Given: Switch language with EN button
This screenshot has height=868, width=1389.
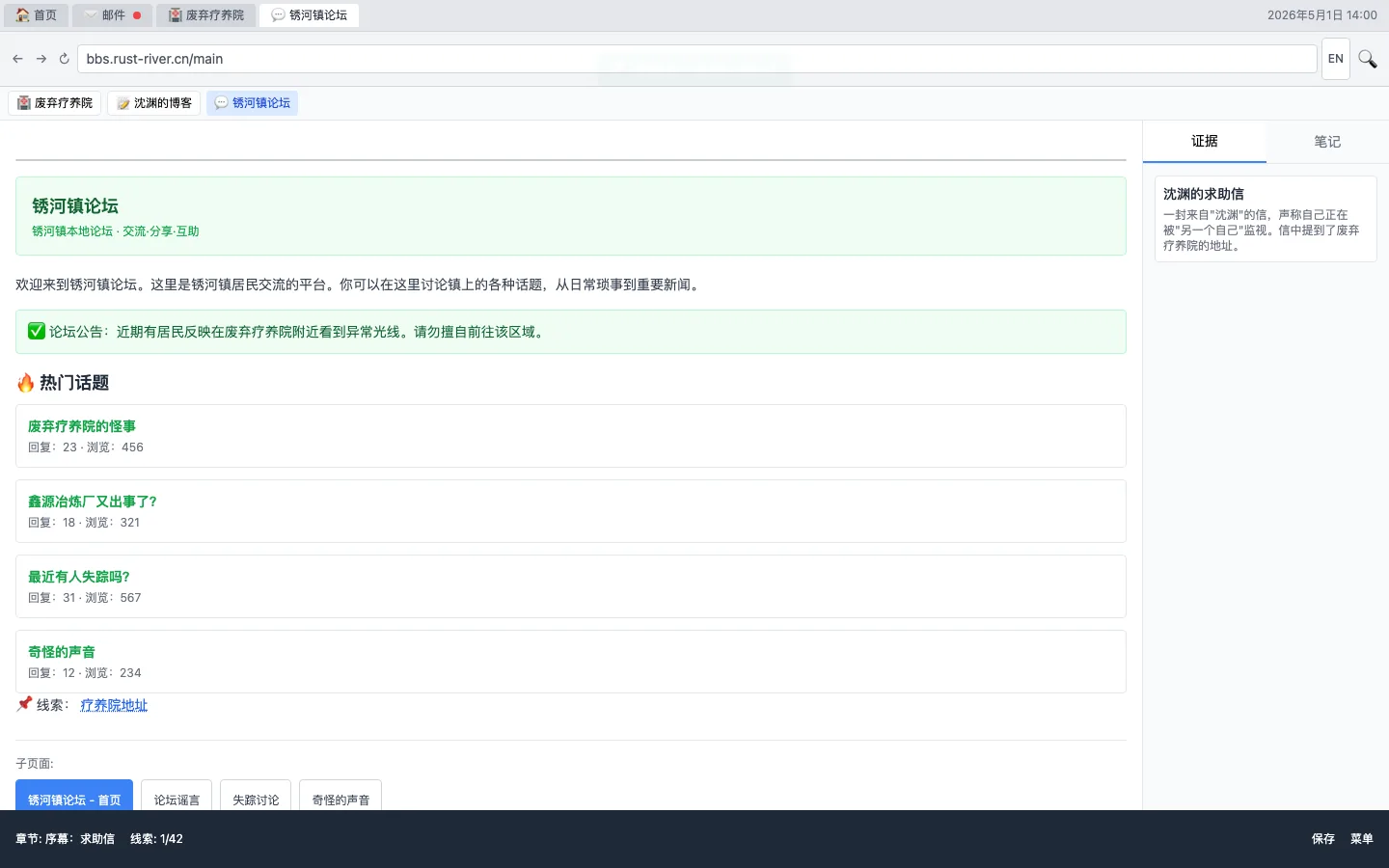Looking at the screenshot, I should pyautogui.click(x=1335, y=59).
